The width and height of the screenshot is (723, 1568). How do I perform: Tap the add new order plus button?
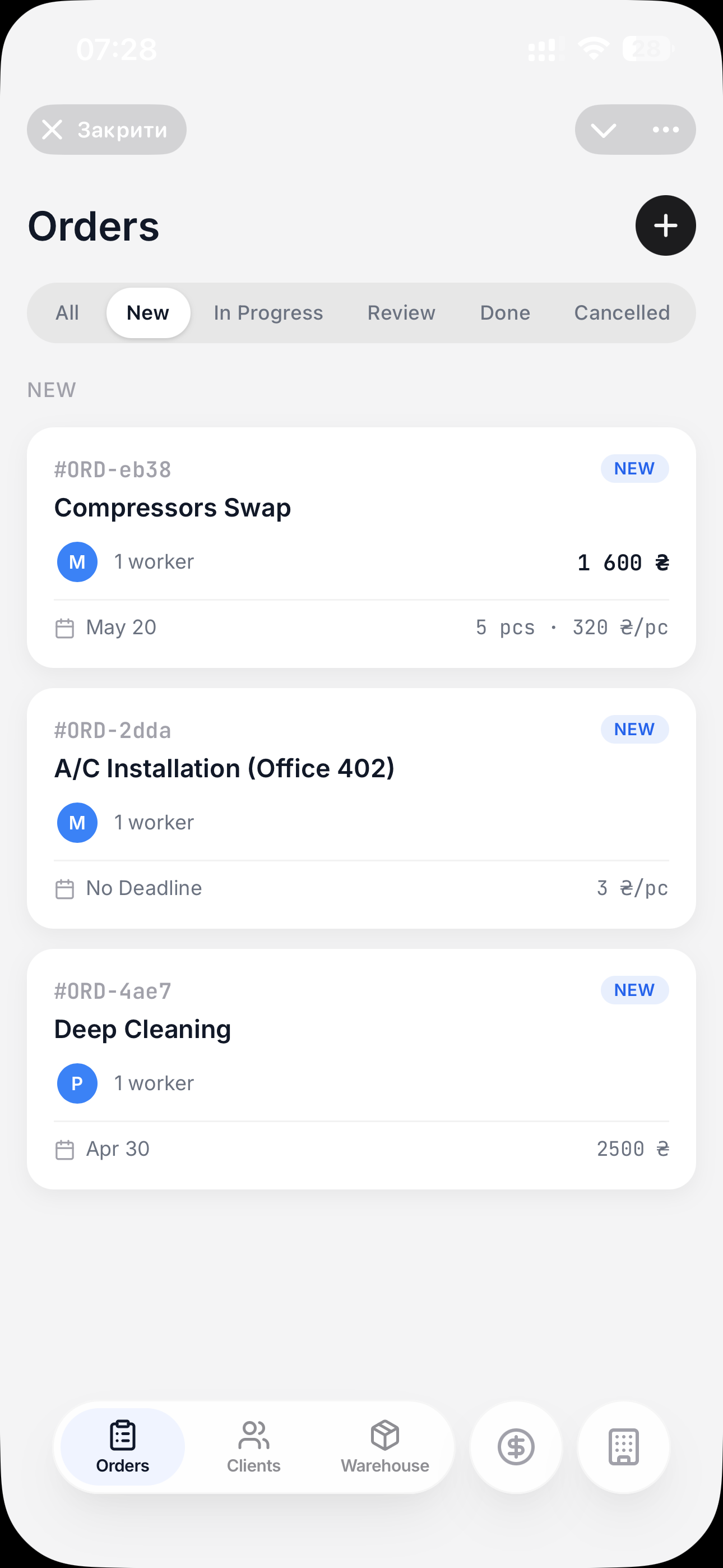tap(665, 225)
